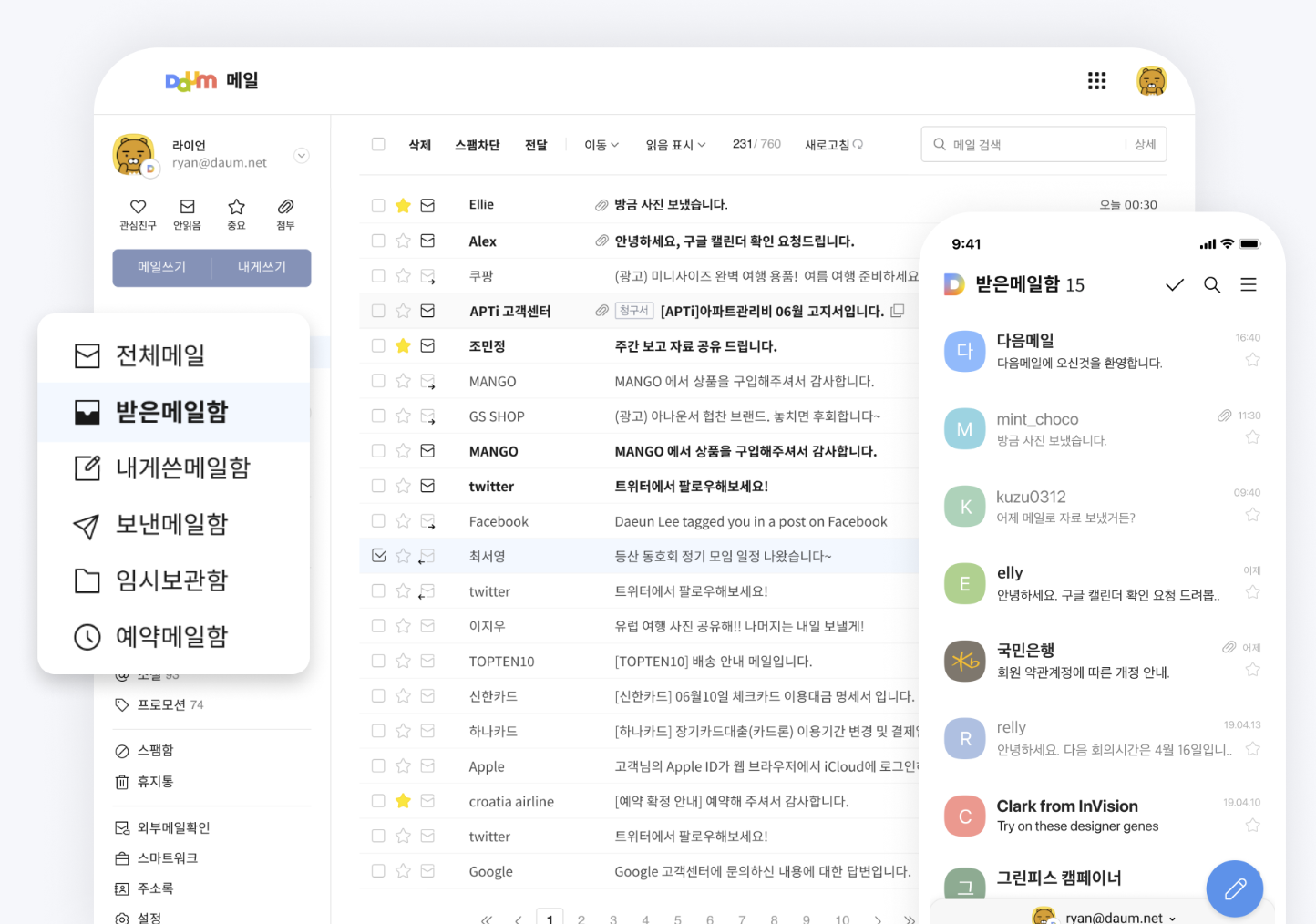Star the mint_choco message on mobile
Viewport: 1316px width, 924px height.
1253,437
